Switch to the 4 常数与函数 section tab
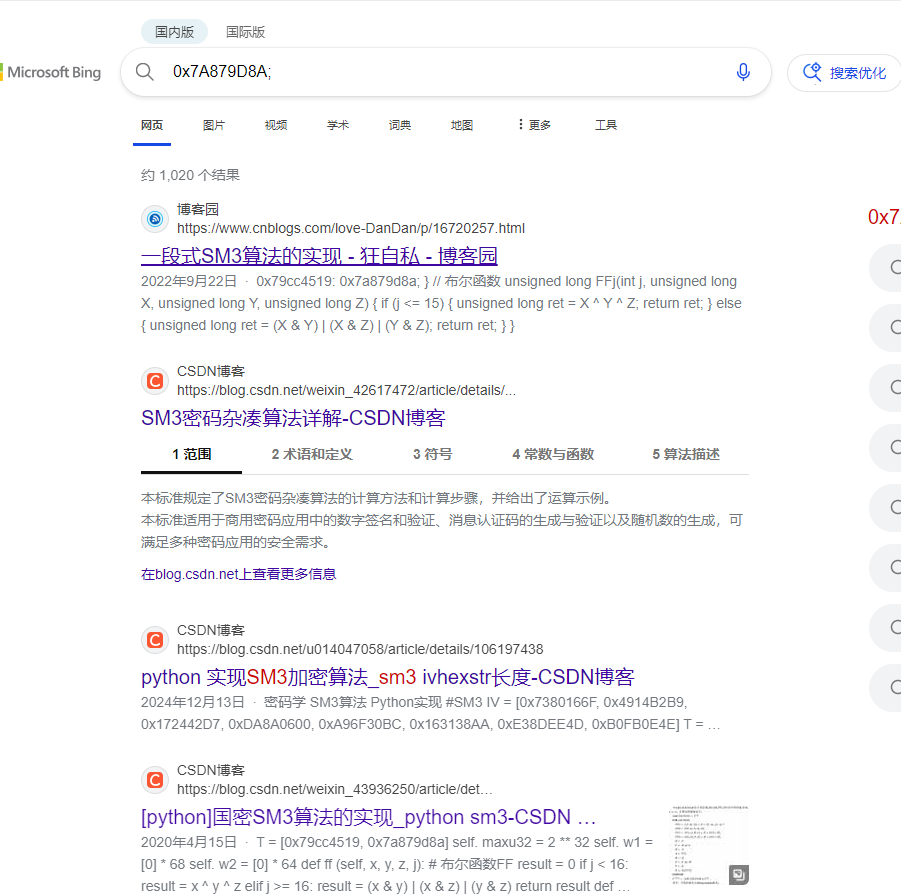 pyautogui.click(x=553, y=454)
